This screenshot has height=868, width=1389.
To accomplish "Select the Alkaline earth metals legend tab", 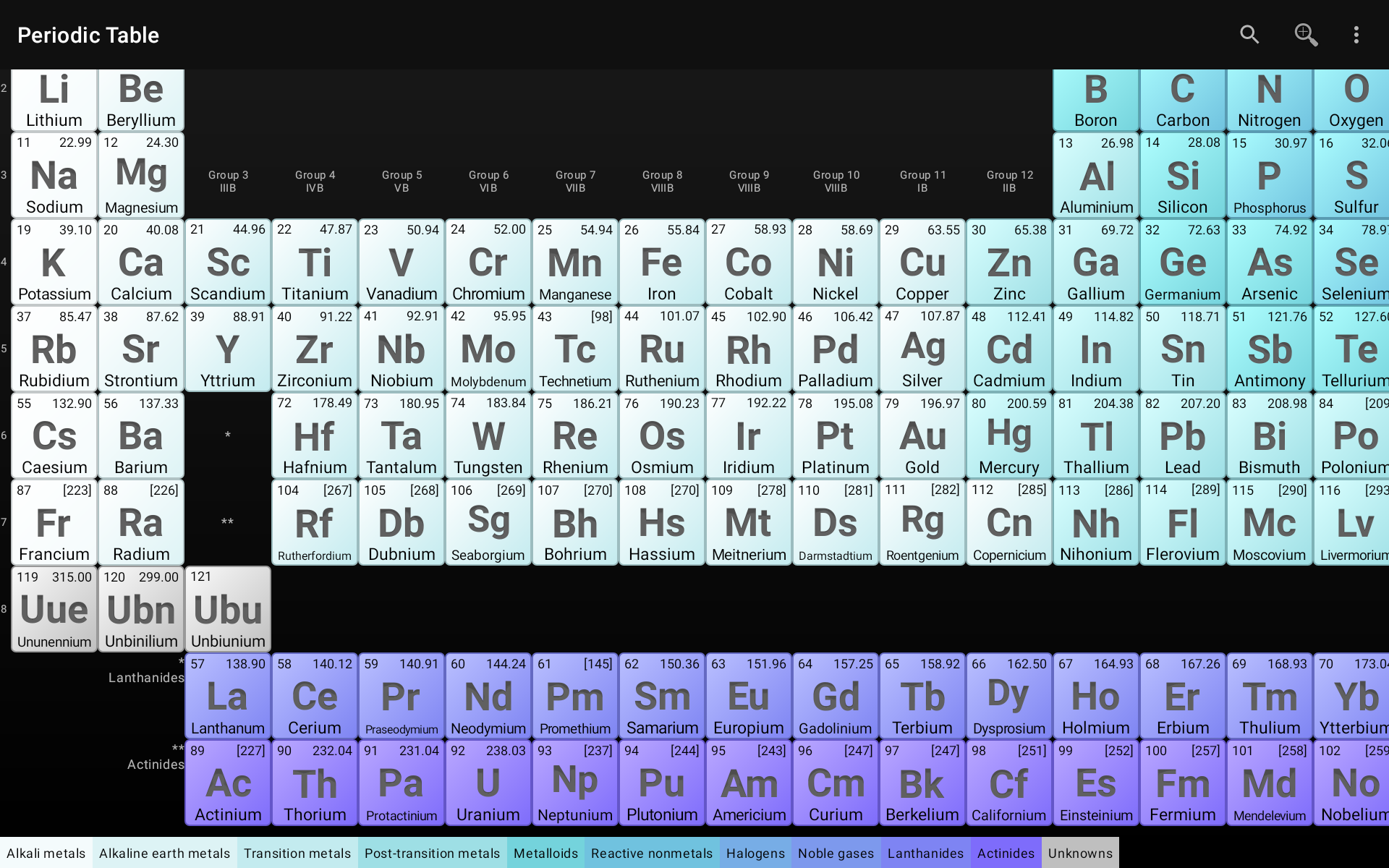I will [x=165, y=853].
